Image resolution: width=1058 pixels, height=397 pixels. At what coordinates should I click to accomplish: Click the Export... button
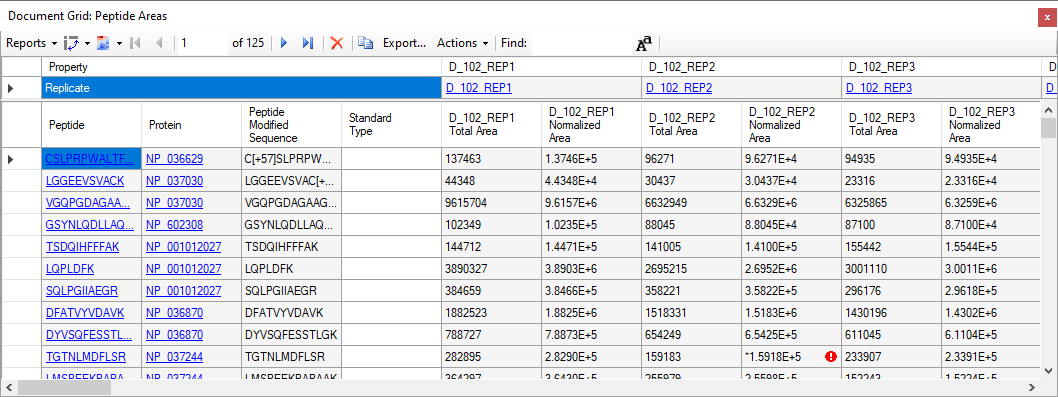405,43
